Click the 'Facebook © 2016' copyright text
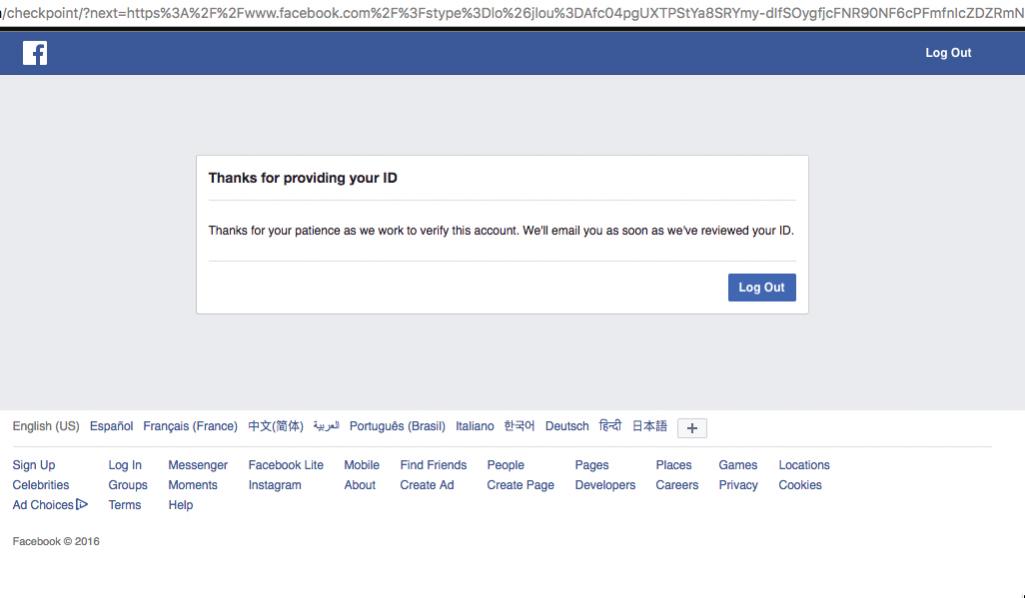 [56, 541]
